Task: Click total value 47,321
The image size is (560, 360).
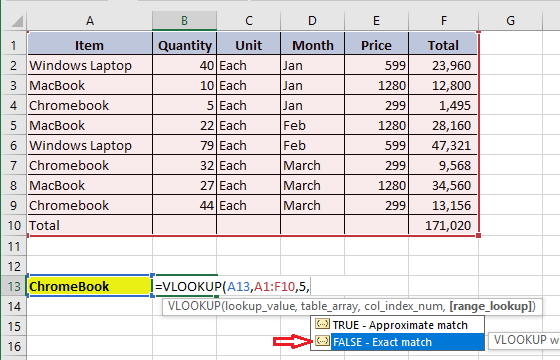Action: coord(443,145)
